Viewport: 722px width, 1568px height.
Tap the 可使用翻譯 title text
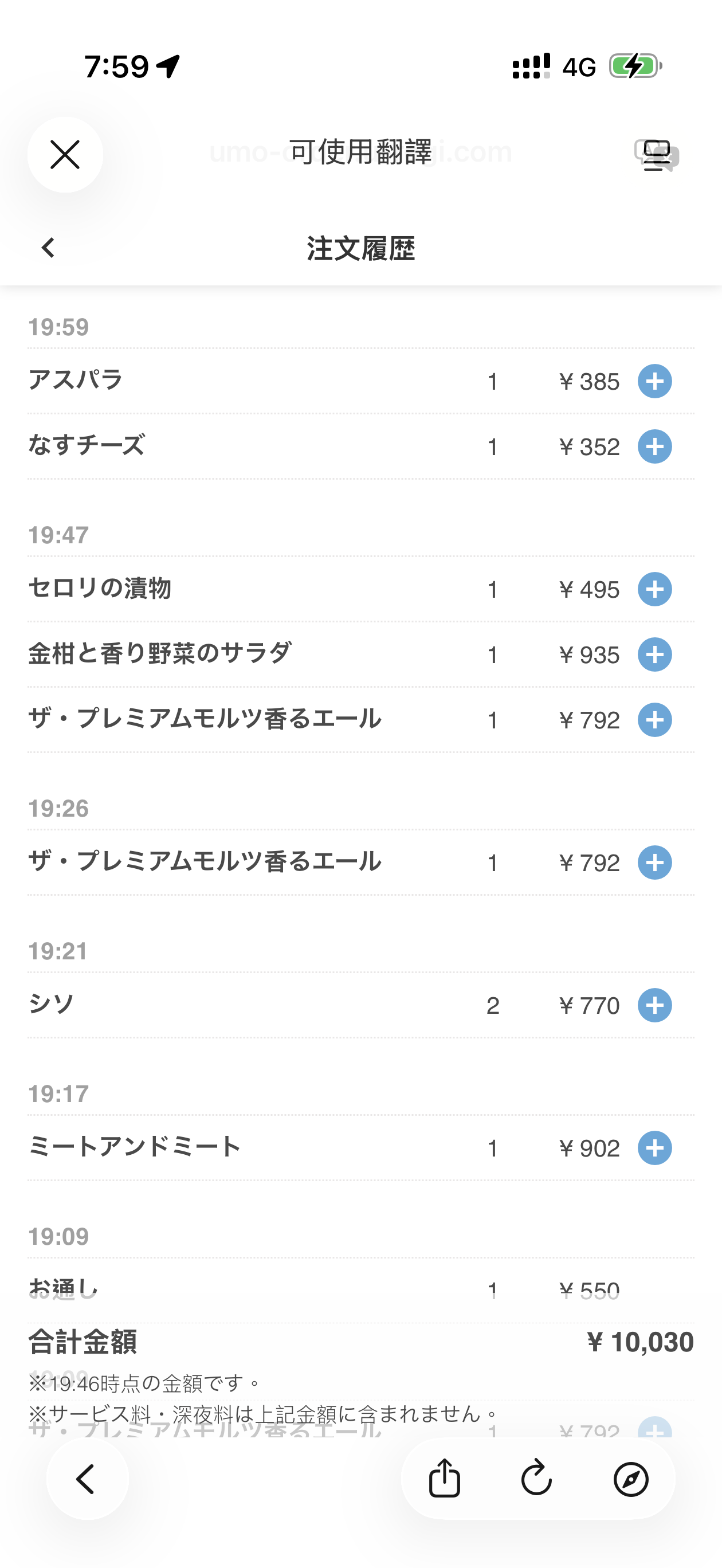click(360, 152)
